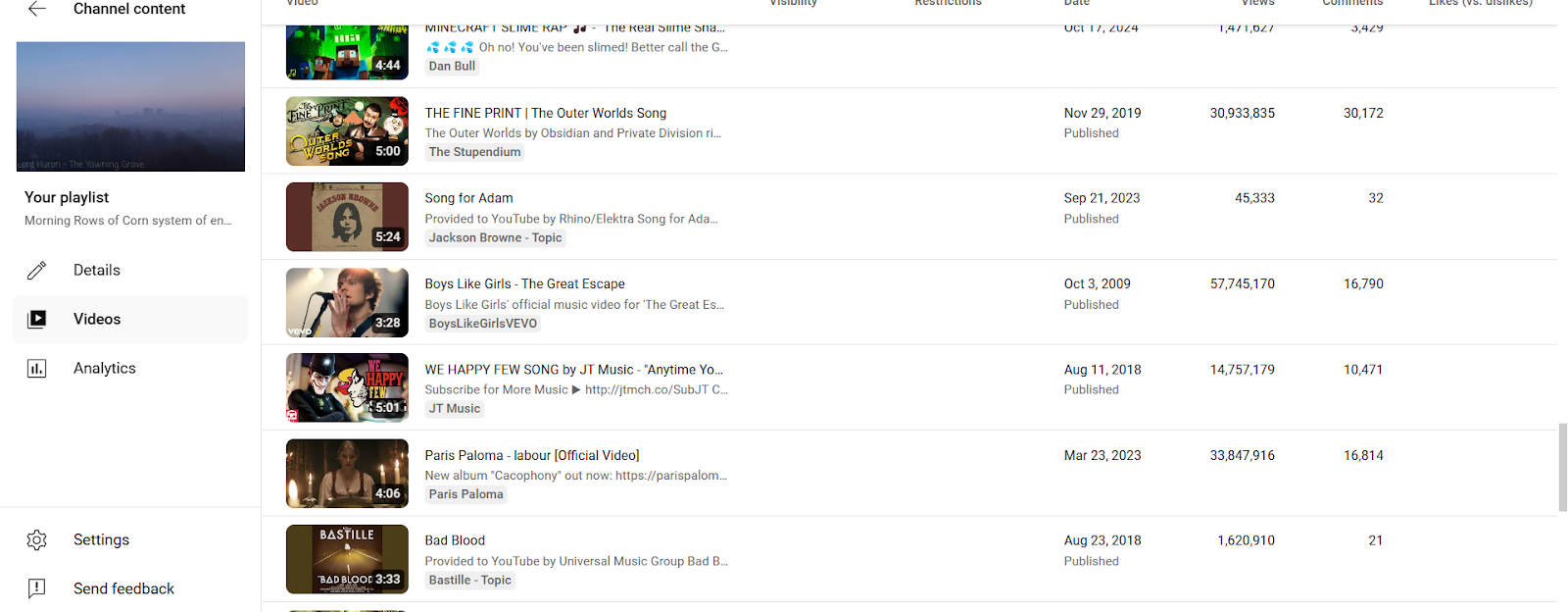Open the playlist cover thumbnail in sidebar
Image resolution: width=1568 pixels, height=612 pixels.
point(130,106)
